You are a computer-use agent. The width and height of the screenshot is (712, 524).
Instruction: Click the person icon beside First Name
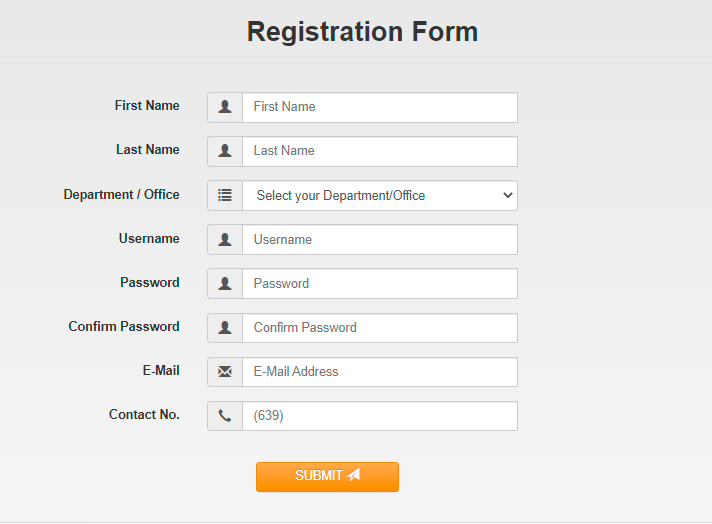pos(225,107)
